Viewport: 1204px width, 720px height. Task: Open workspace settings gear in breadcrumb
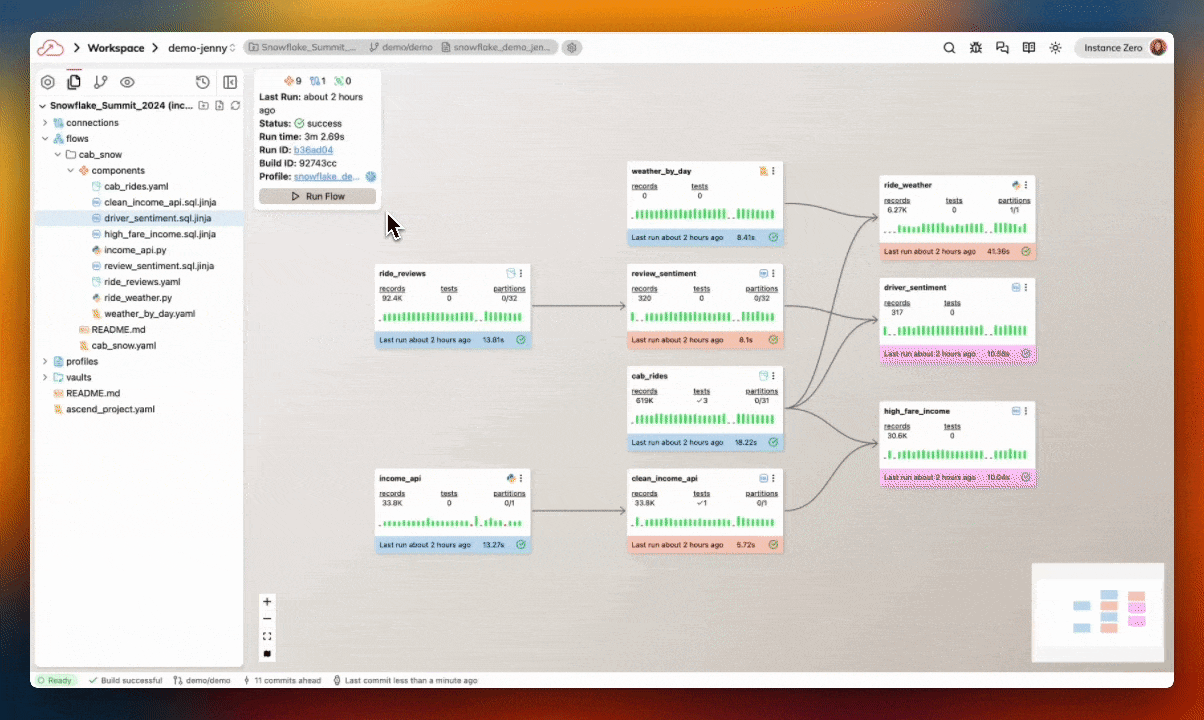572,47
